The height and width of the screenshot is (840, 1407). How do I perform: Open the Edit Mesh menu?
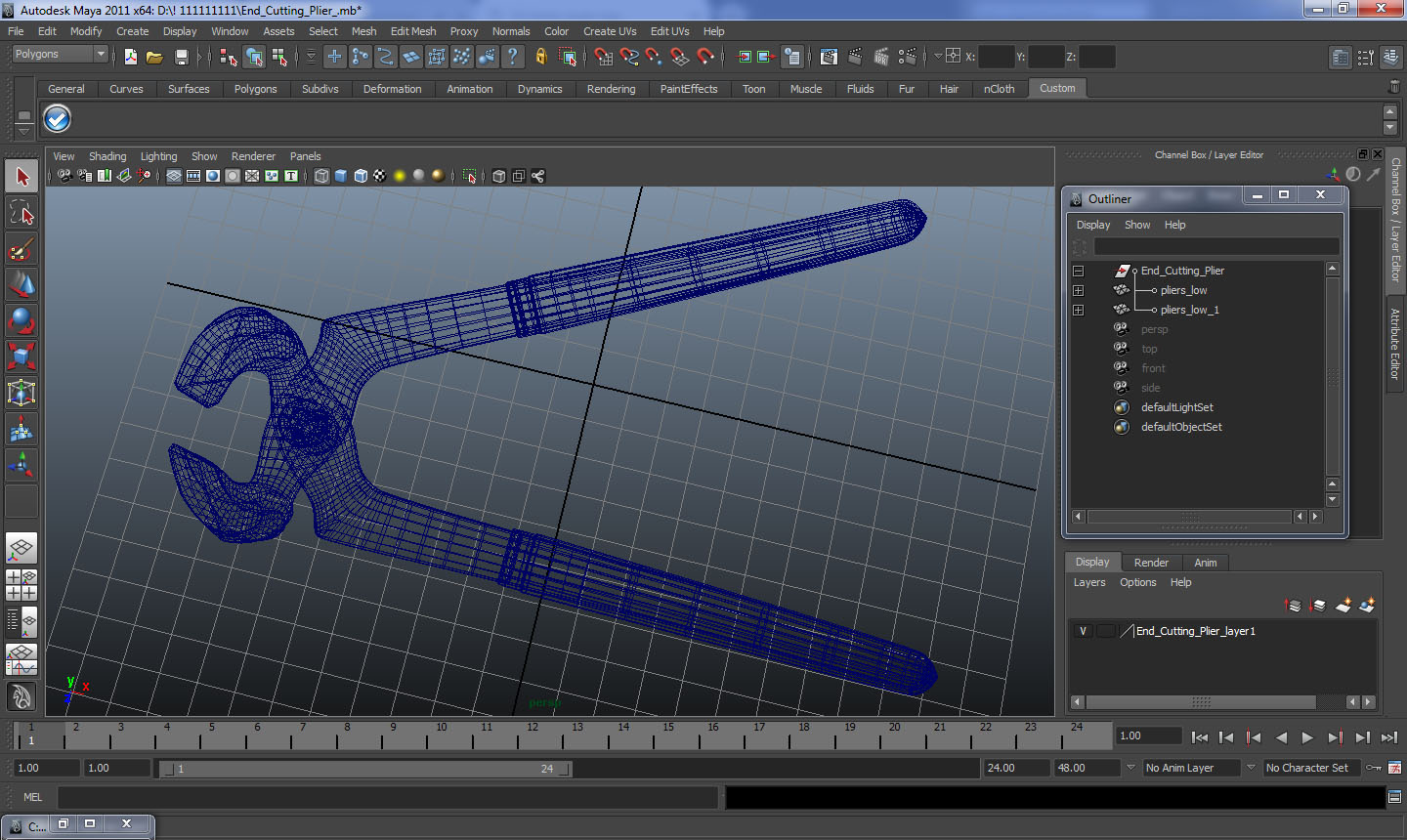[413, 31]
